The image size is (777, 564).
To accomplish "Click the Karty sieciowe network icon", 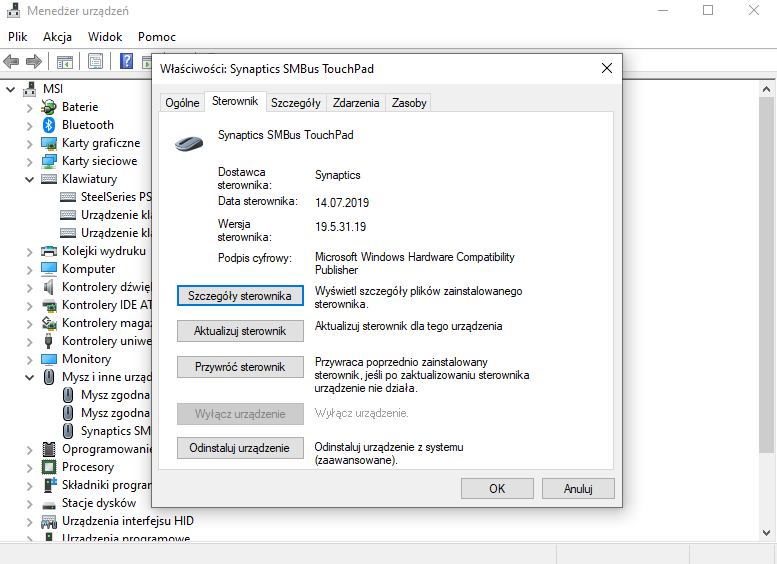I will pyautogui.click(x=49, y=161).
